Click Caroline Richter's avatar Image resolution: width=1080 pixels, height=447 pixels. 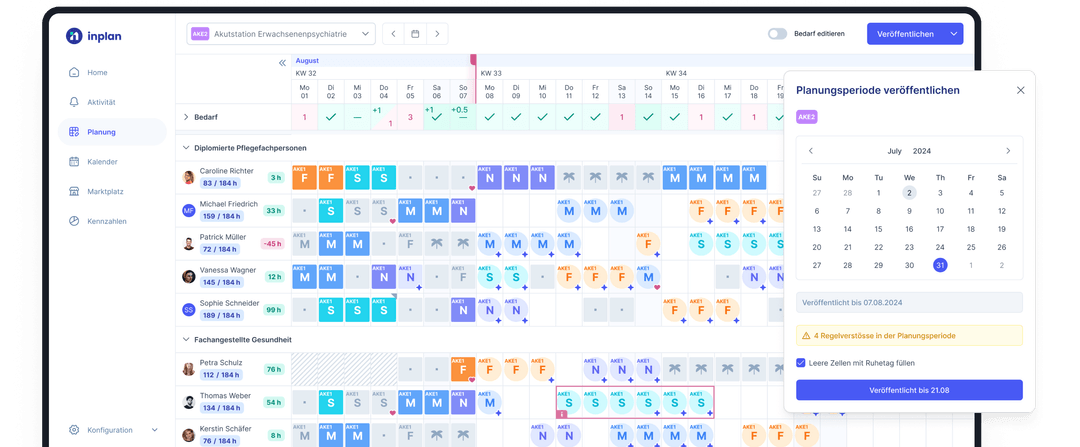tap(189, 177)
